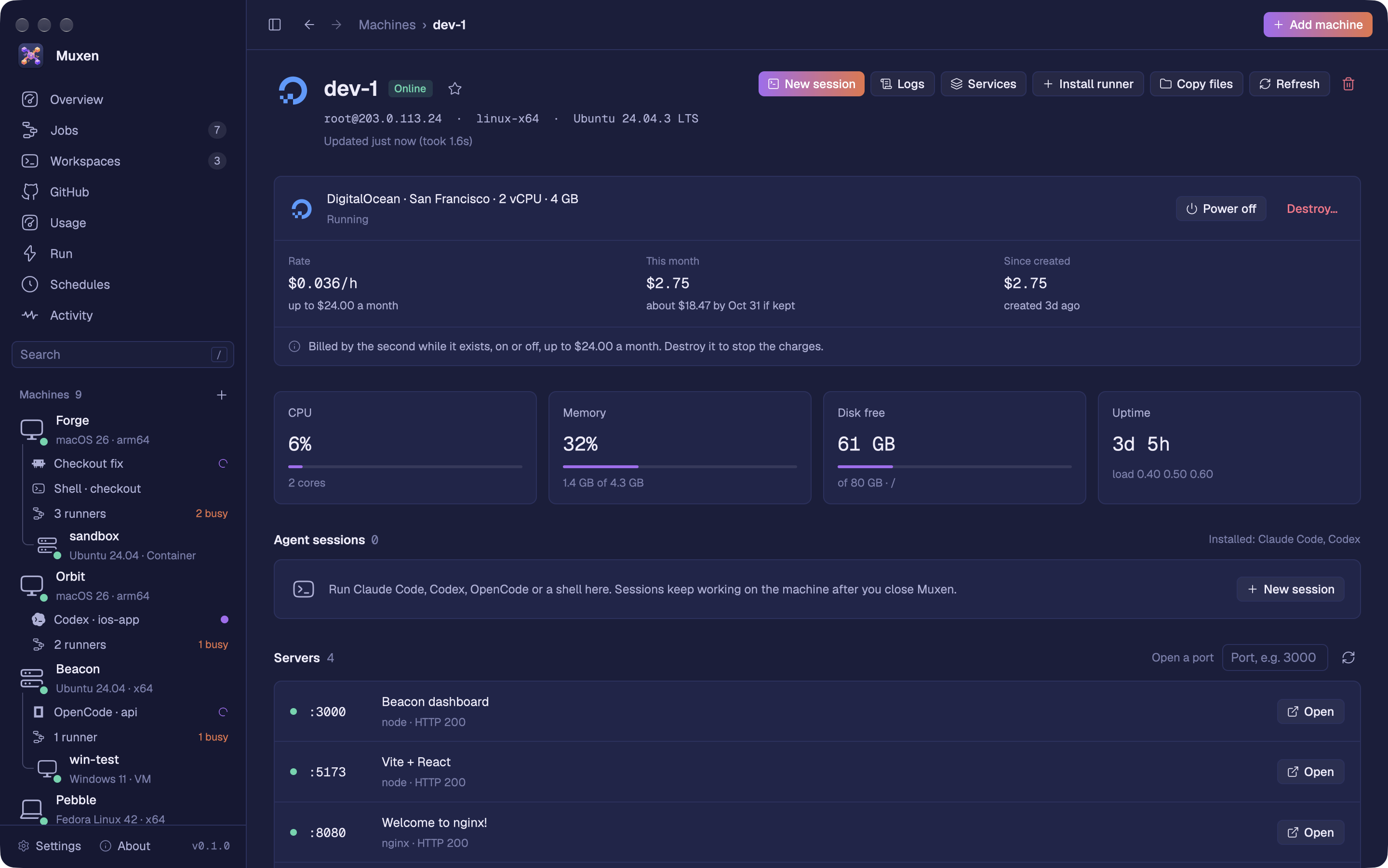1388x868 pixels.
Task: Open Schedules in the sidebar
Action: tap(123, 284)
